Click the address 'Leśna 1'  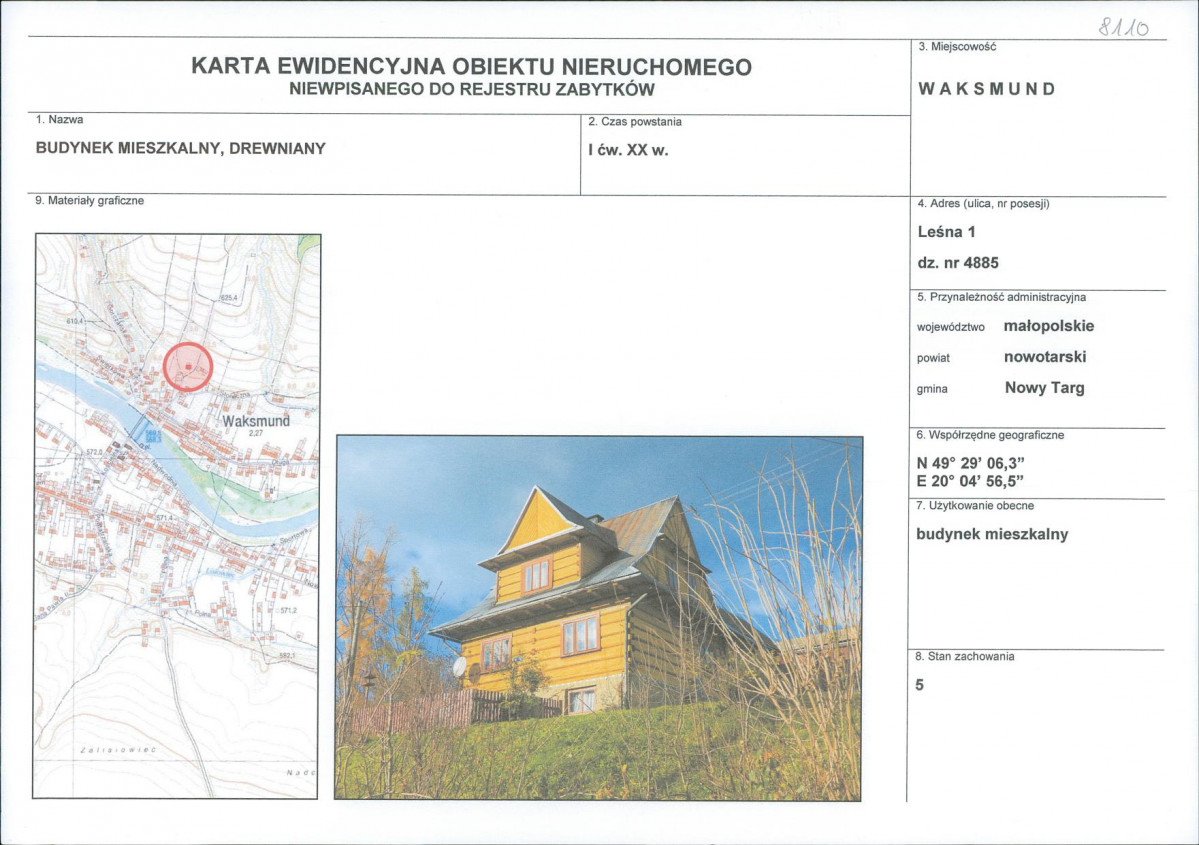click(947, 232)
